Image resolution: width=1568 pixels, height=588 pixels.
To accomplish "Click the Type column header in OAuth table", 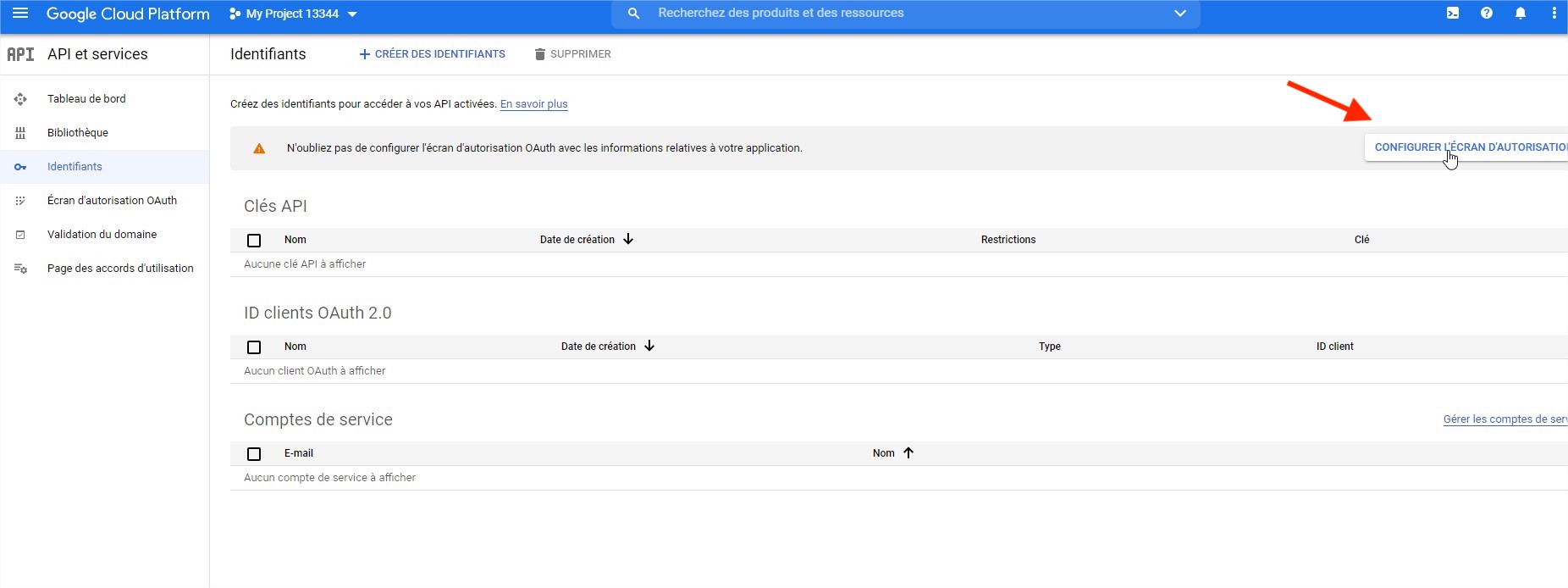I will (x=1050, y=347).
